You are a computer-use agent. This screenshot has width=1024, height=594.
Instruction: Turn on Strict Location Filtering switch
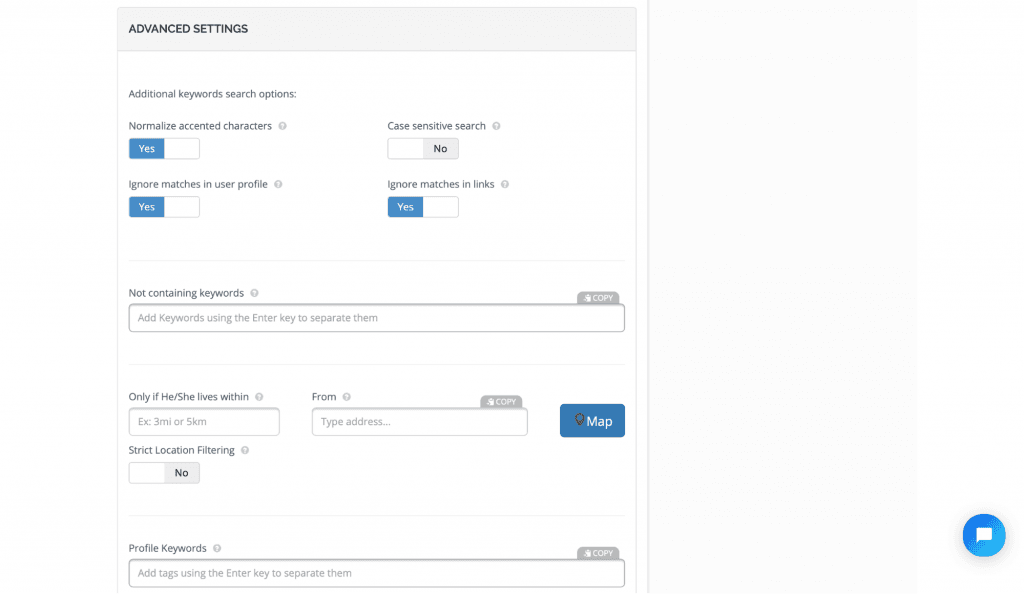pos(164,473)
